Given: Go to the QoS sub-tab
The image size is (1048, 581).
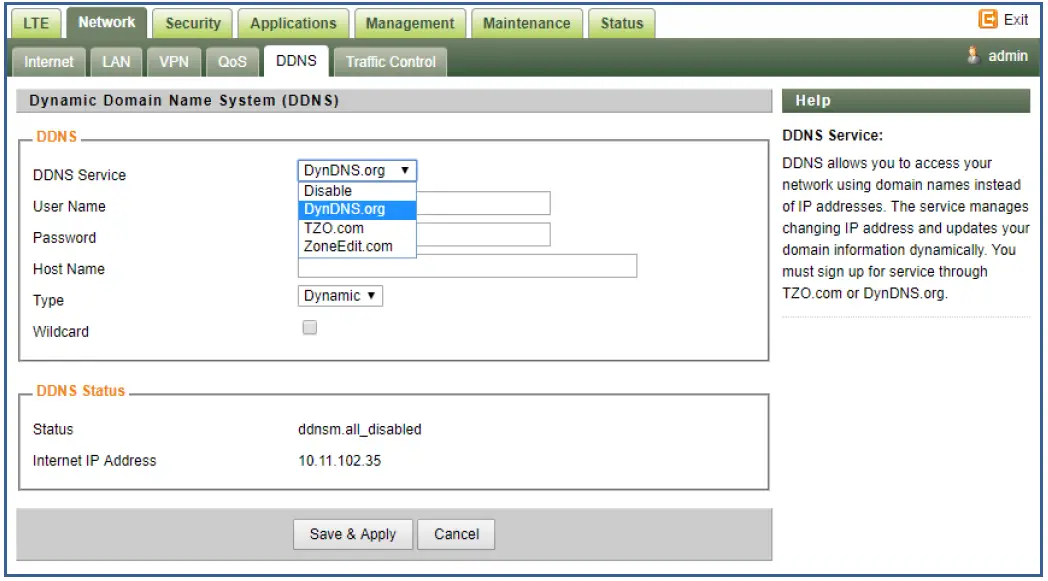Looking at the screenshot, I should click(232, 62).
